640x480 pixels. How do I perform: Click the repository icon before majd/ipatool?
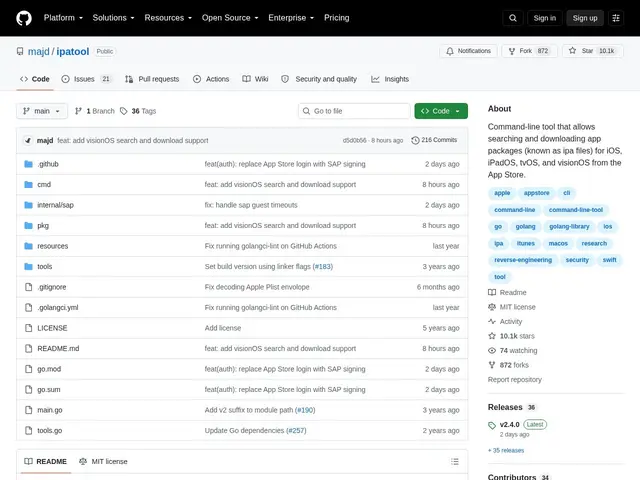click(x=20, y=51)
